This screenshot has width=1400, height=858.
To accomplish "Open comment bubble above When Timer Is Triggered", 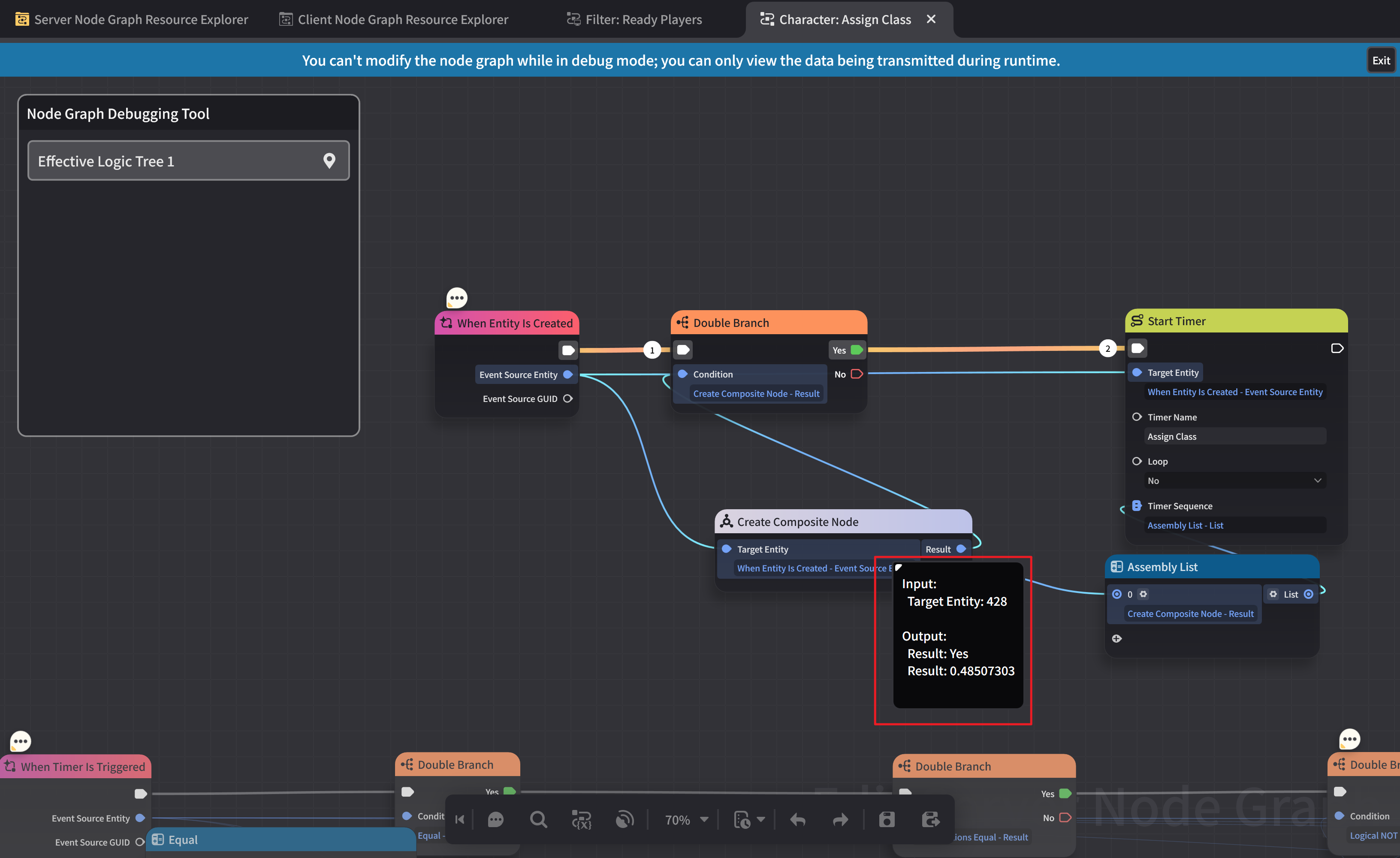I will tap(21, 741).
